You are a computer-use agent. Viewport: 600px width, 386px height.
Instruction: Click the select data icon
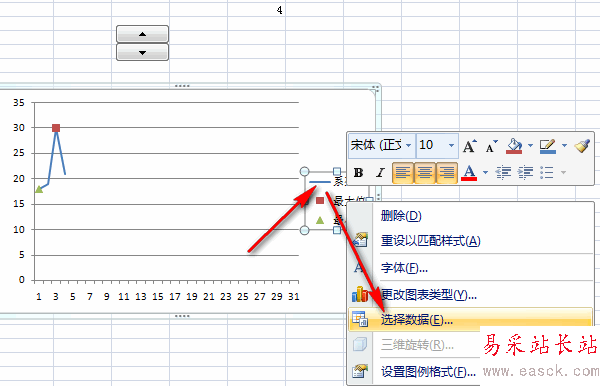point(360,319)
